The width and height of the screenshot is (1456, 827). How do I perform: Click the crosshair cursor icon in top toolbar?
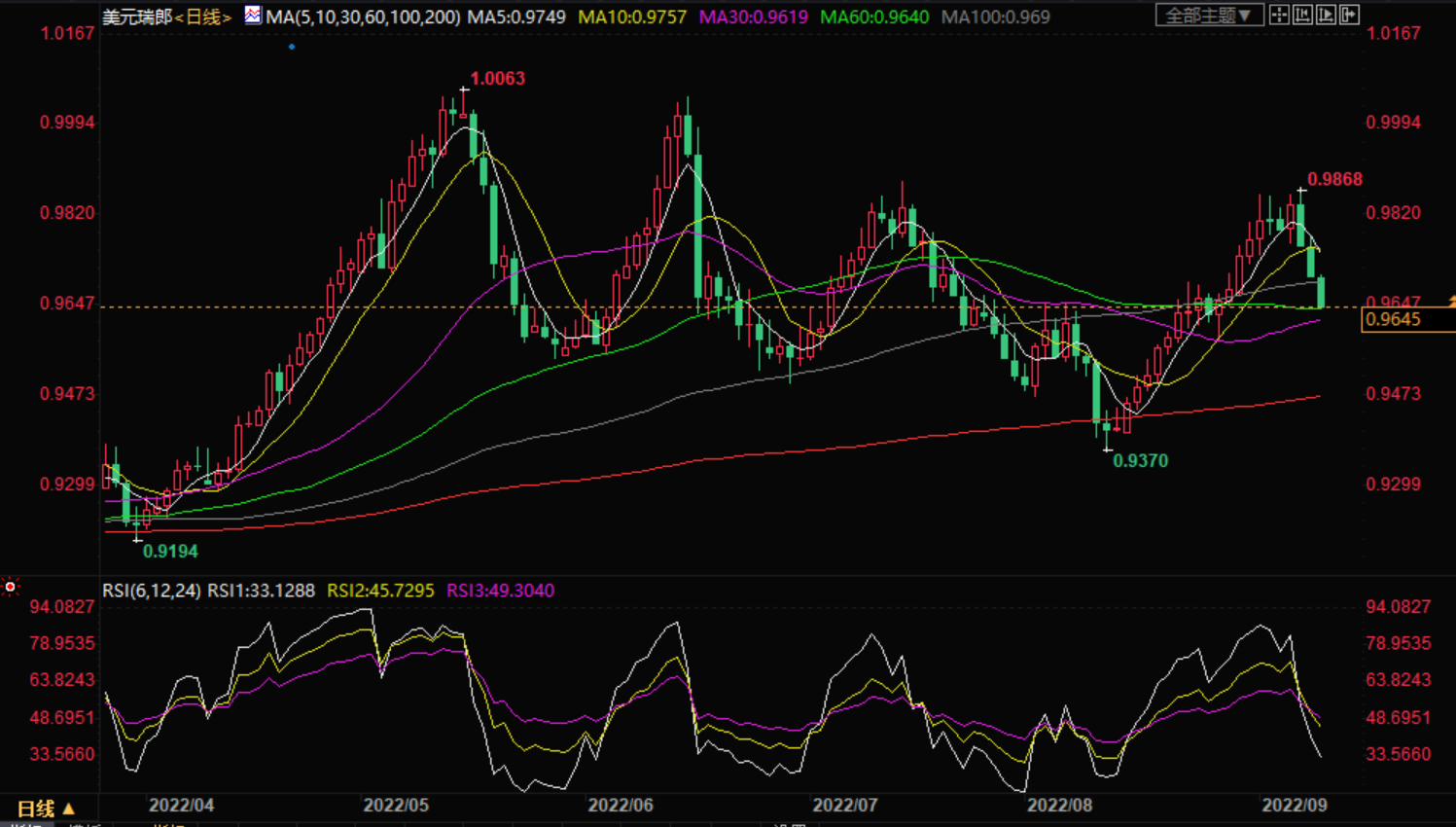click(x=1279, y=15)
